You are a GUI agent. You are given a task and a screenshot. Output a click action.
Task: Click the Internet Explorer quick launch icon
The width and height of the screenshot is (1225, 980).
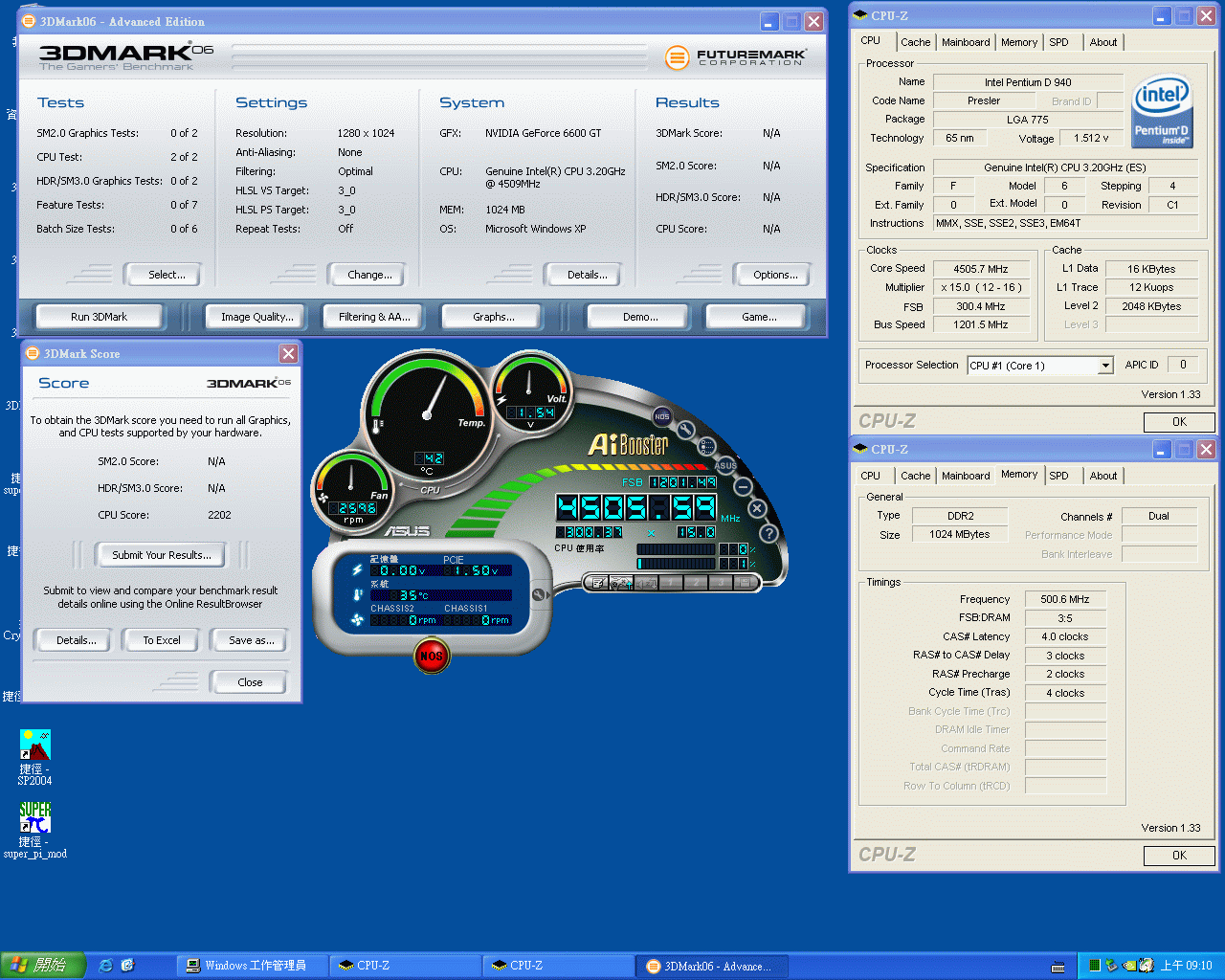pyautogui.click(x=106, y=966)
